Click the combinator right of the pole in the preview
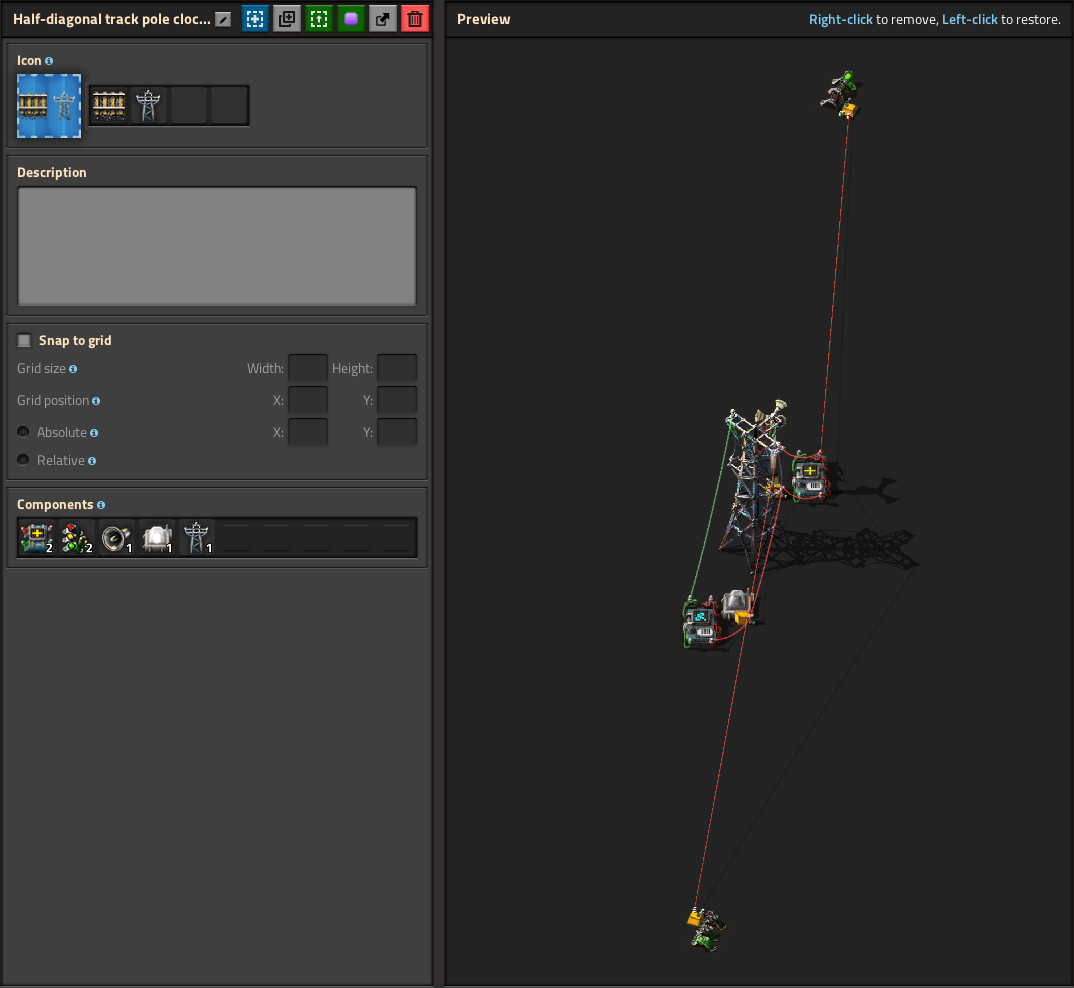The image size is (1074, 988). [810, 477]
